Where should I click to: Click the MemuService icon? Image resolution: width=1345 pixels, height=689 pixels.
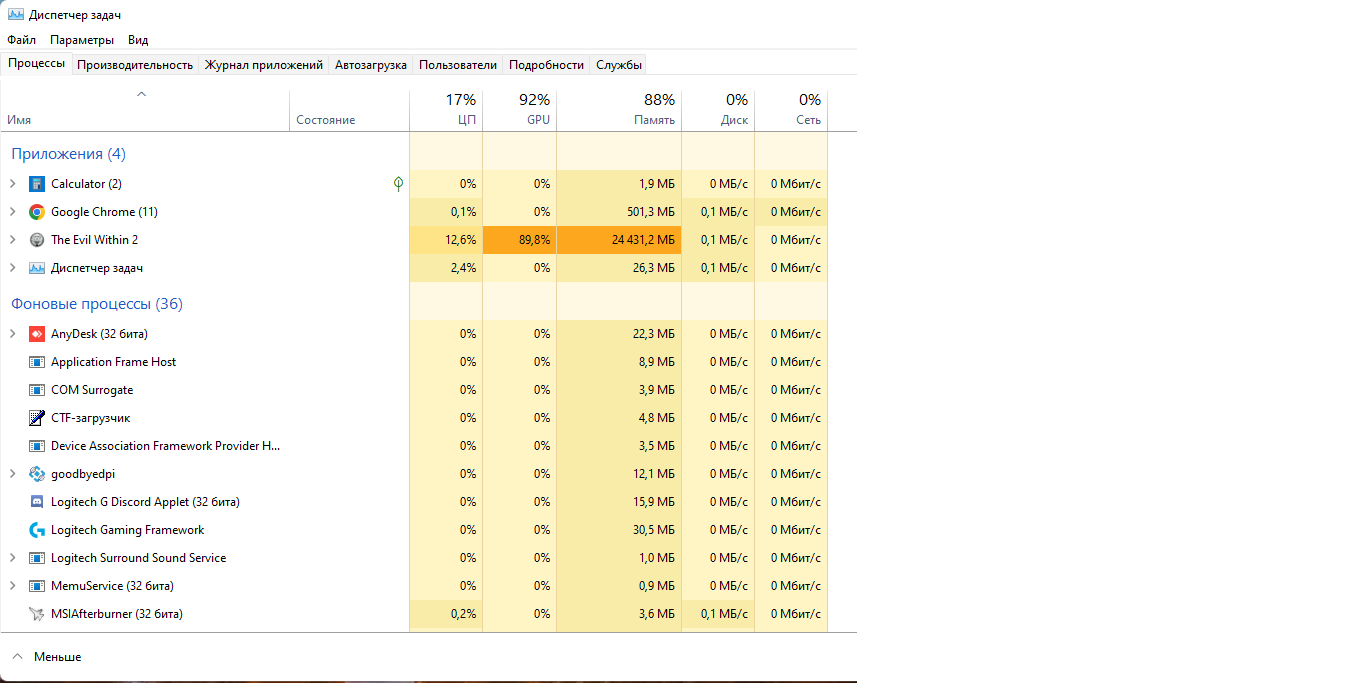point(37,586)
